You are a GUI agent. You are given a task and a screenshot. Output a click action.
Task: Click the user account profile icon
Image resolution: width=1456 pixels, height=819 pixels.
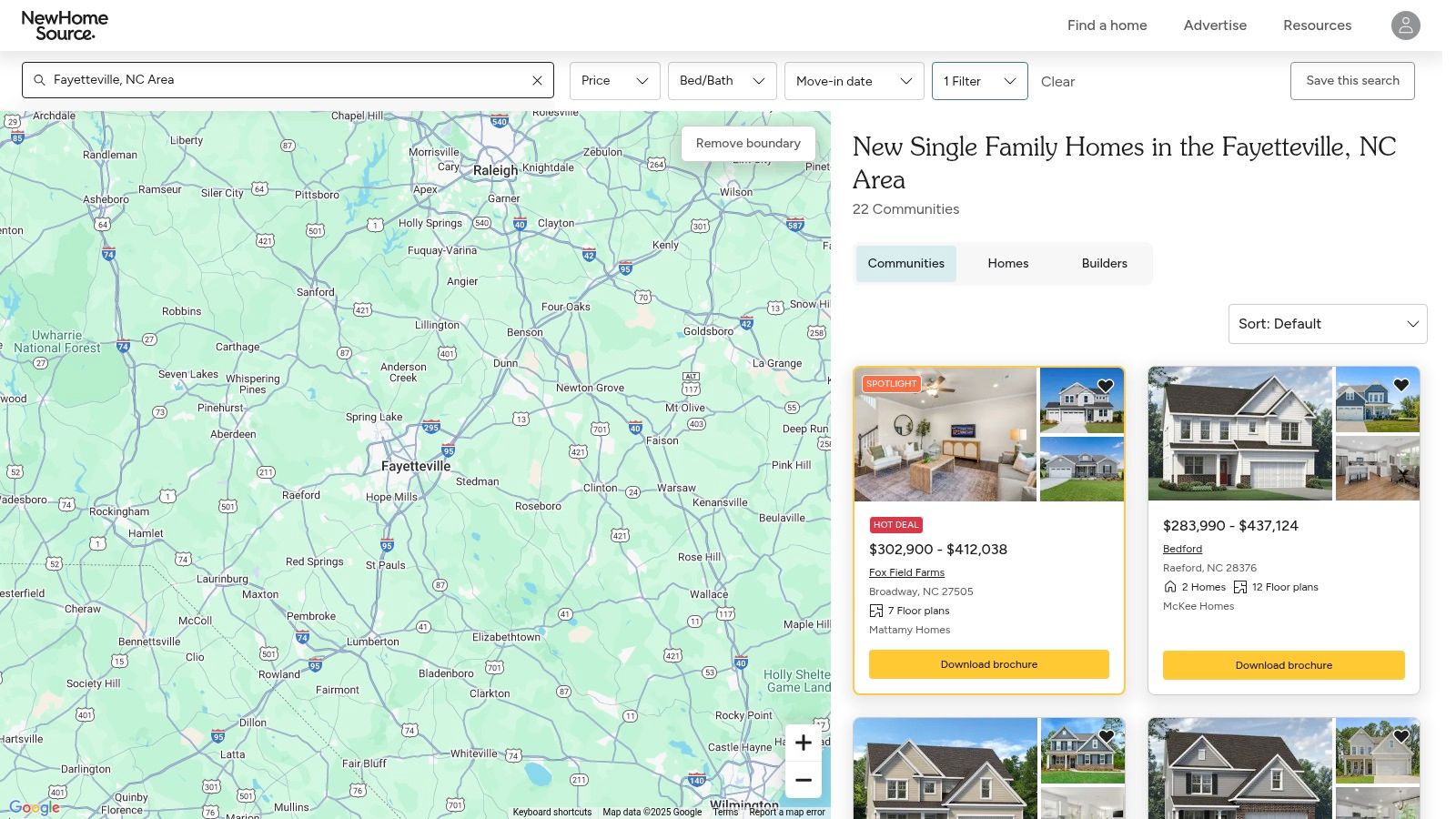pos(1405,25)
